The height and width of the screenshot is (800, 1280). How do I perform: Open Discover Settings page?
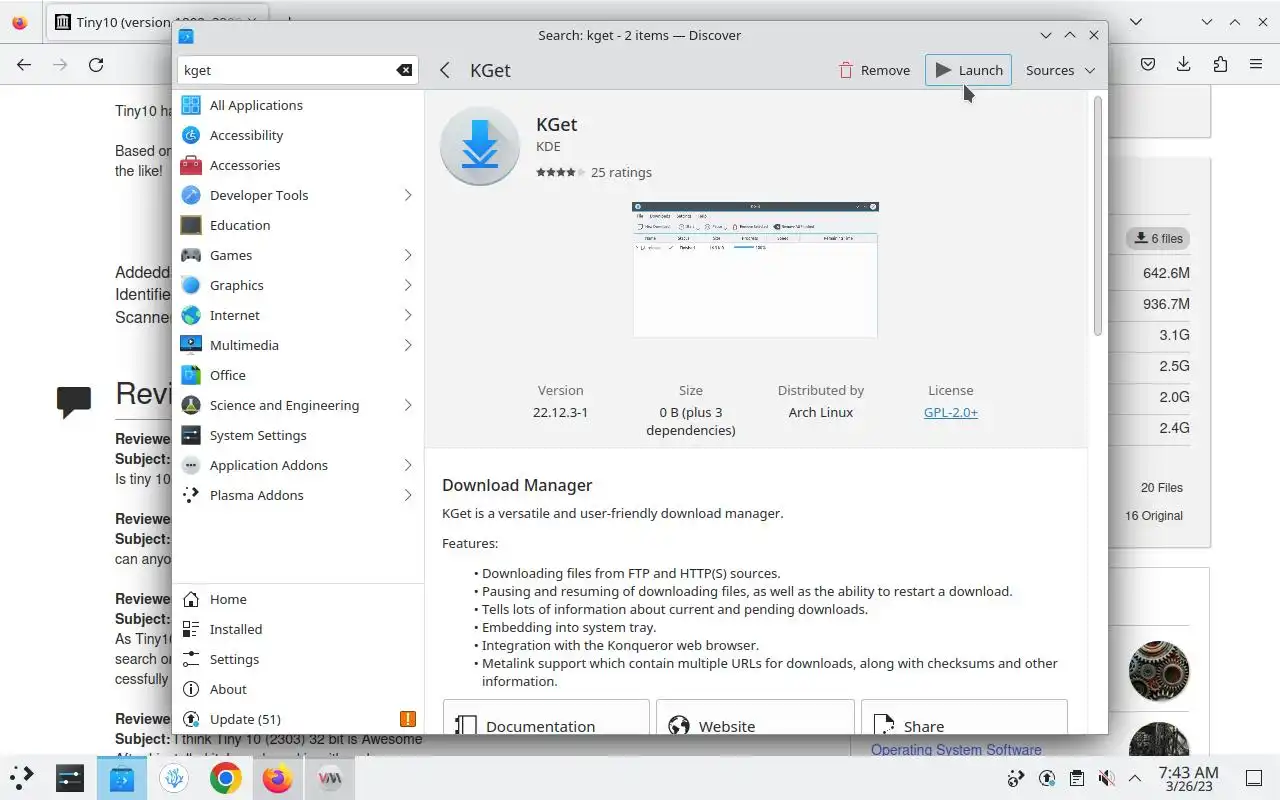pos(298,659)
